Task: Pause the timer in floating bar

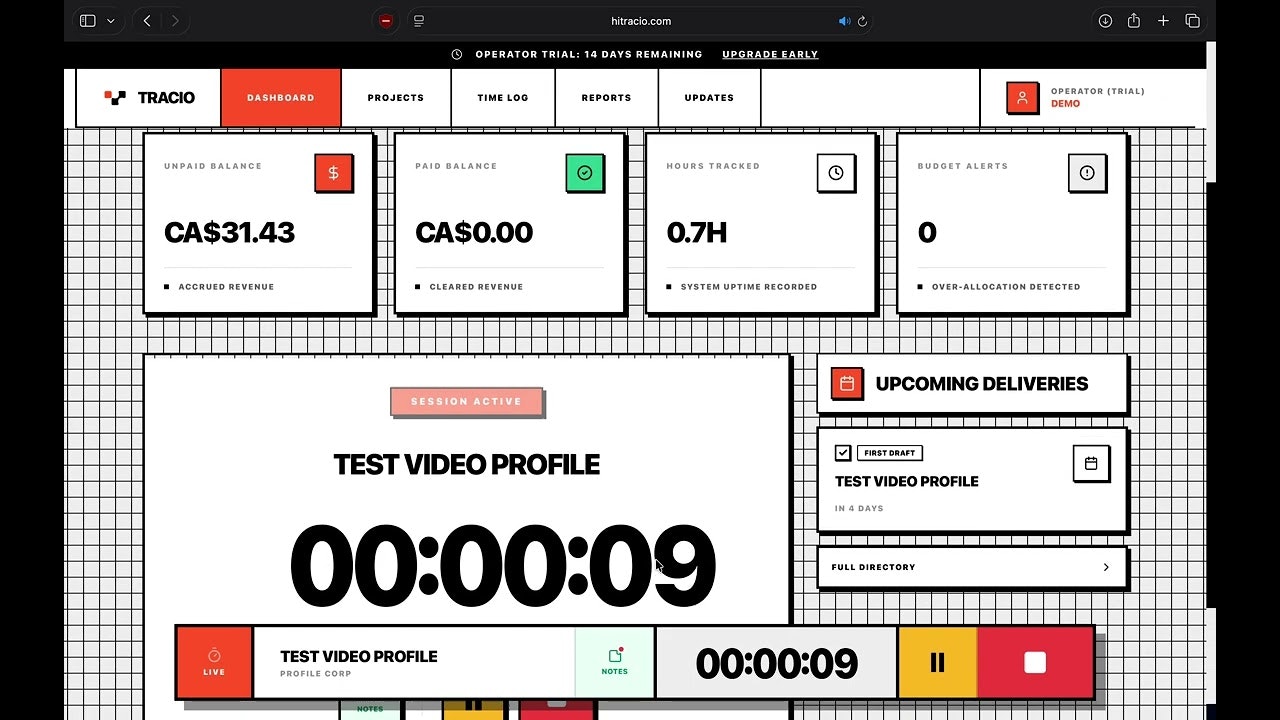Action: click(x=937, y=662)
